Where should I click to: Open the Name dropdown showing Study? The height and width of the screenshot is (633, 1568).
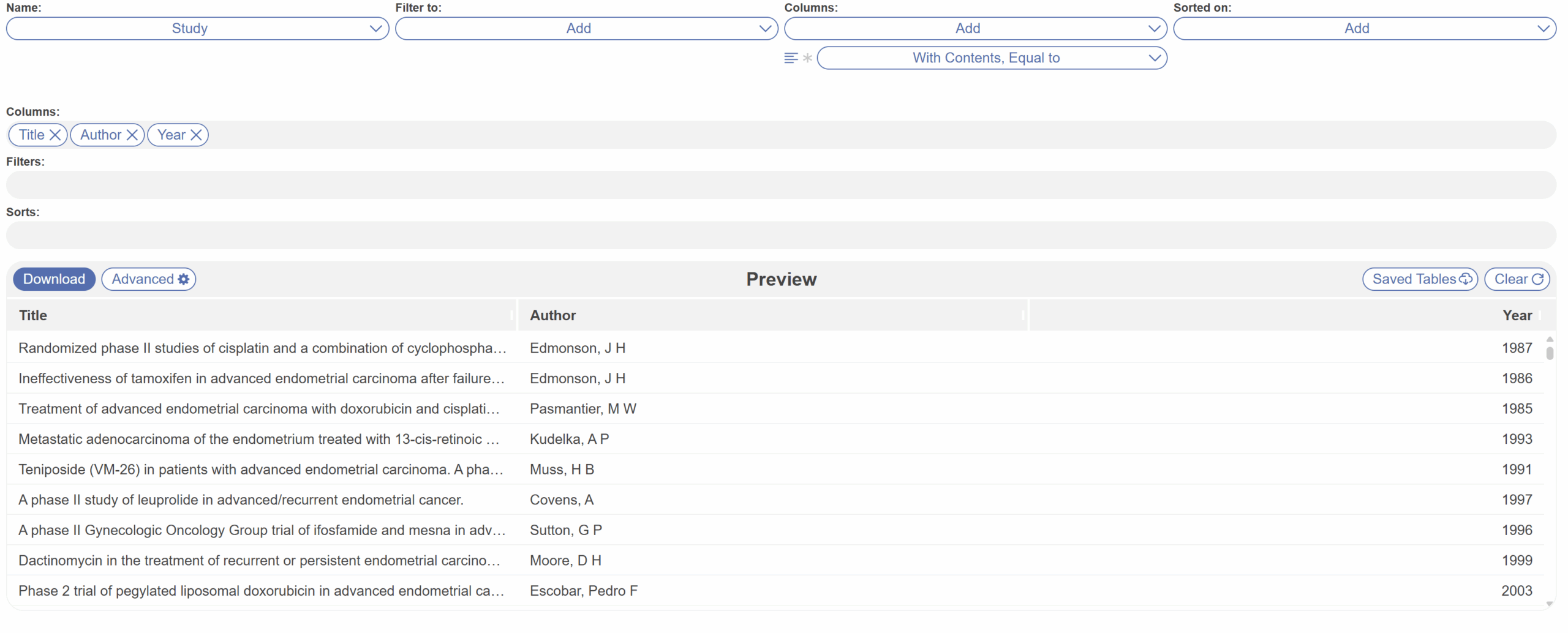click(197, 29)
